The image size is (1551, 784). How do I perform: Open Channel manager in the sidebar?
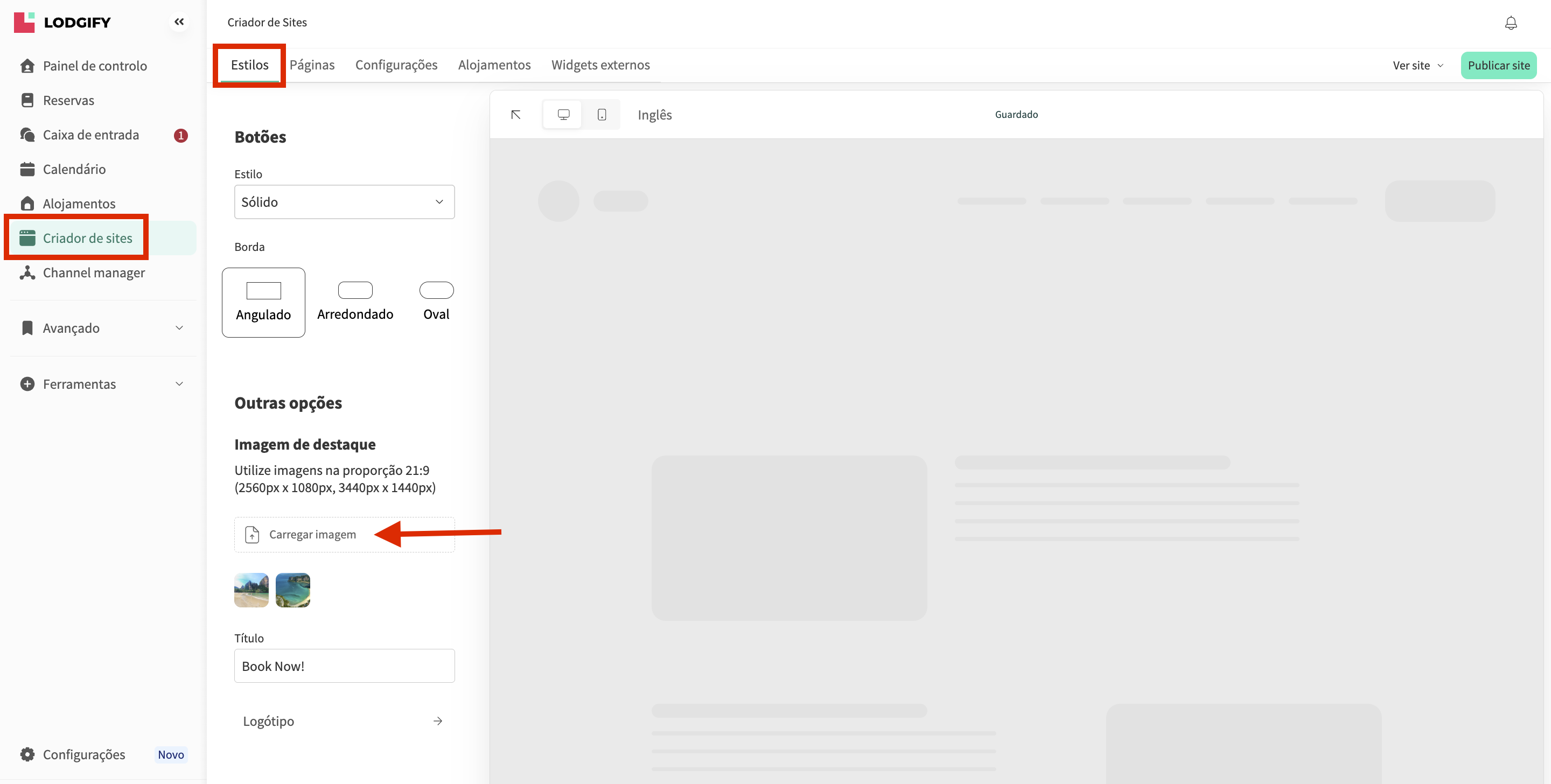[93, 273]
